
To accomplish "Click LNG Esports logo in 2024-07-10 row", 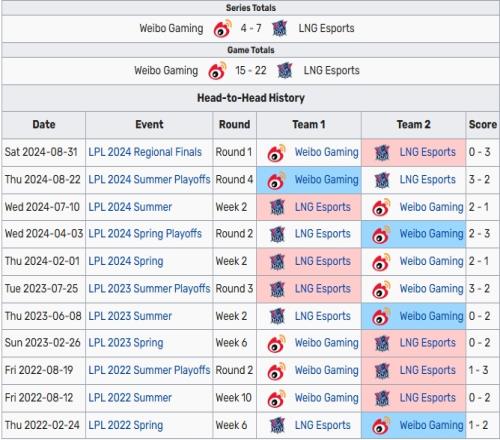I will pyautogui.click(x=277, y=207).
